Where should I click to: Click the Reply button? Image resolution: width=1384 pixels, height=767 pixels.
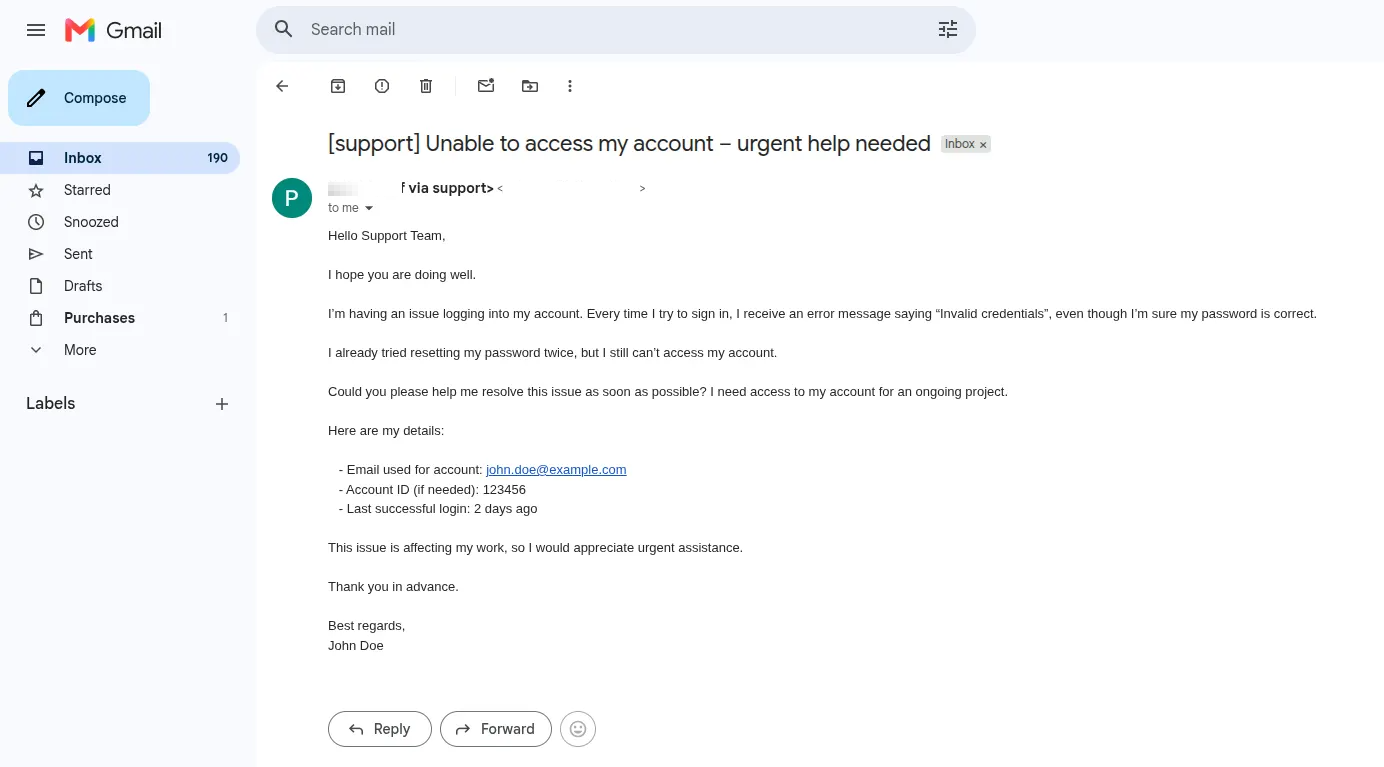click(x=380, y=729)
